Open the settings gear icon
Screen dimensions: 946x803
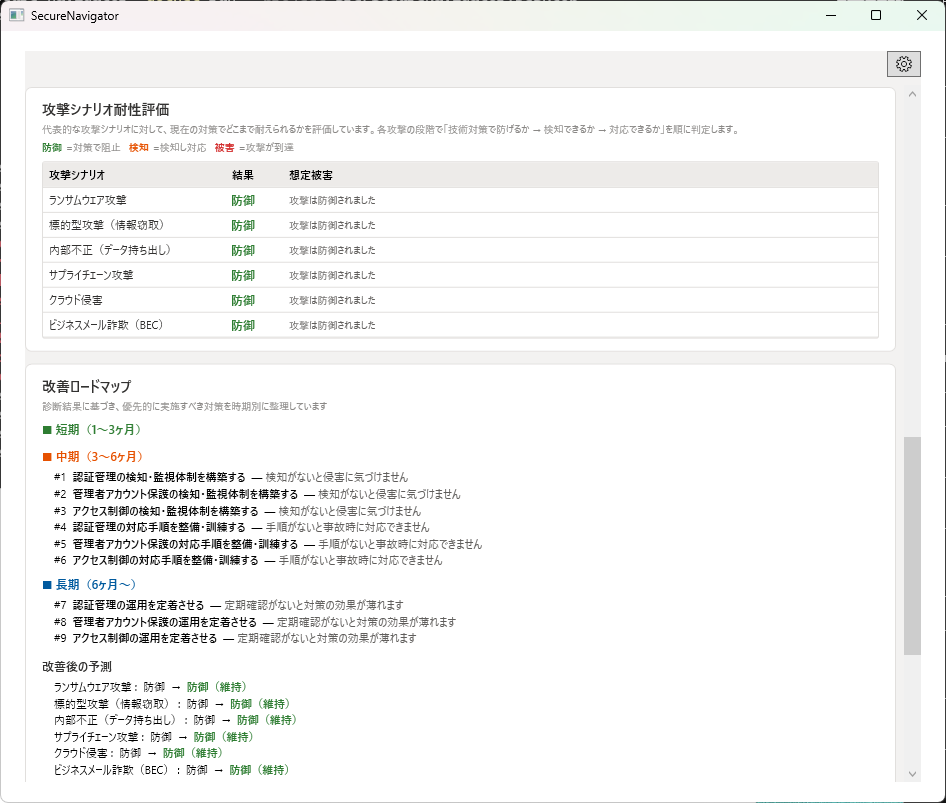(904, 63)
